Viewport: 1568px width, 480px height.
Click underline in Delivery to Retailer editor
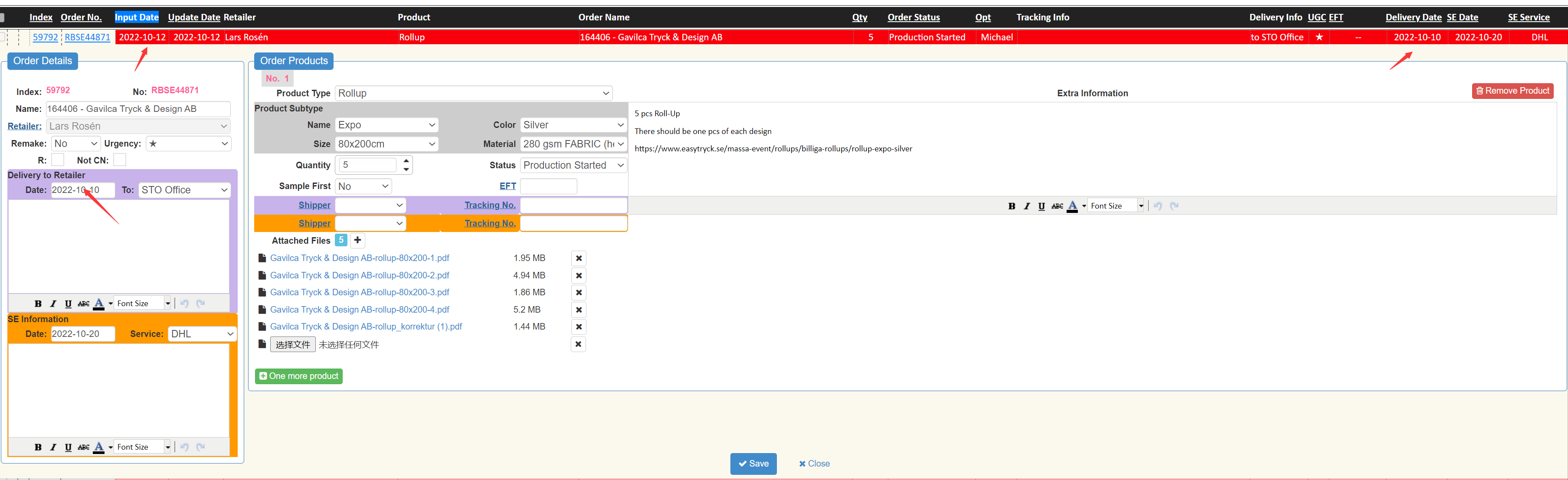pos(68,304)
